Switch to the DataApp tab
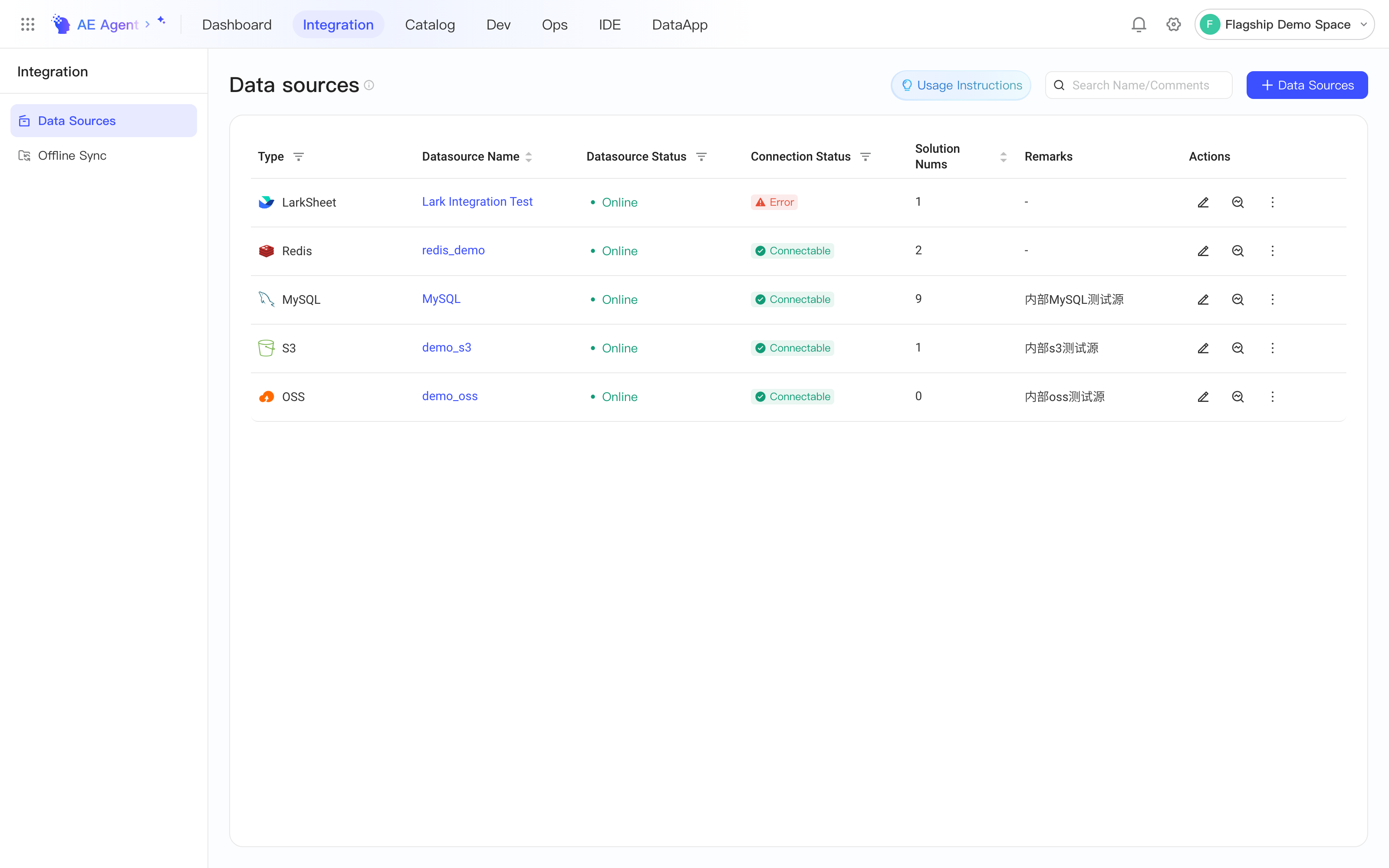Viewport: 1389px width, 868px height. coord(680,24)
